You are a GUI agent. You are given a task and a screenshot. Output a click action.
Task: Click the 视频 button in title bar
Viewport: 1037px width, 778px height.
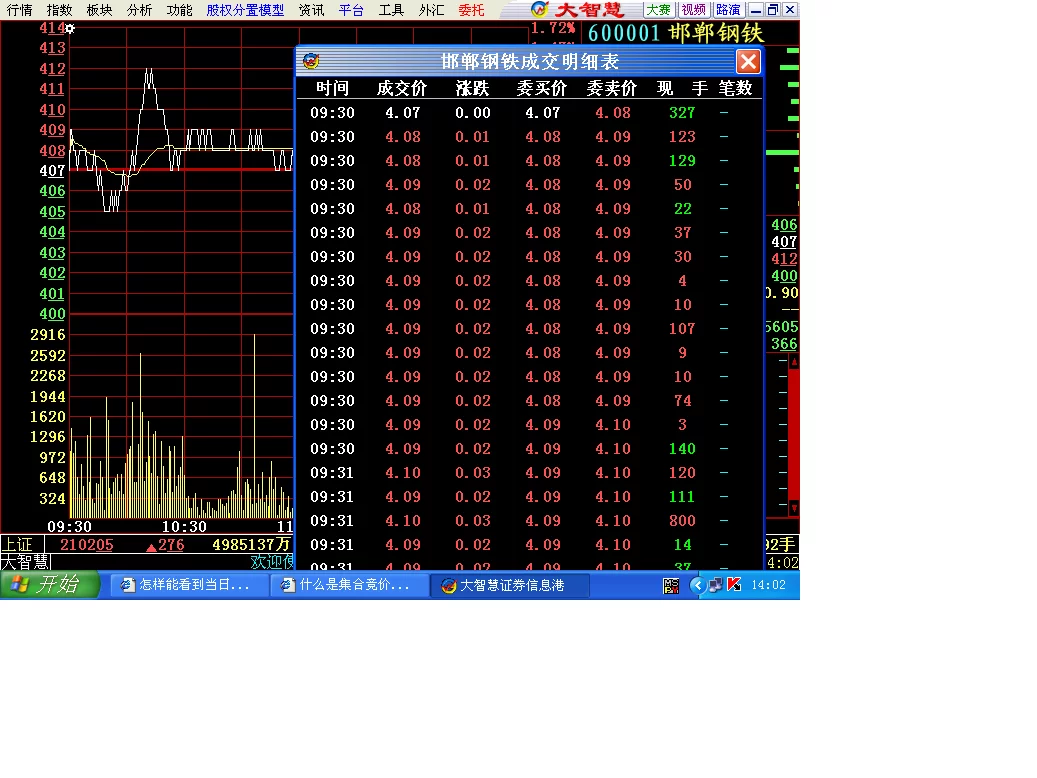[x=694, y=9]
